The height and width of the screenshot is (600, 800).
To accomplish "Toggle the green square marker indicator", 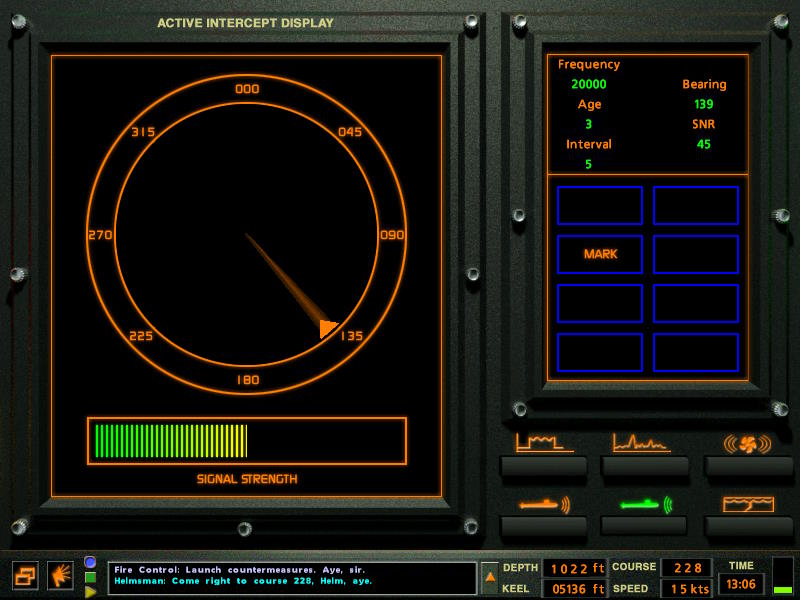I will point(90,577).
